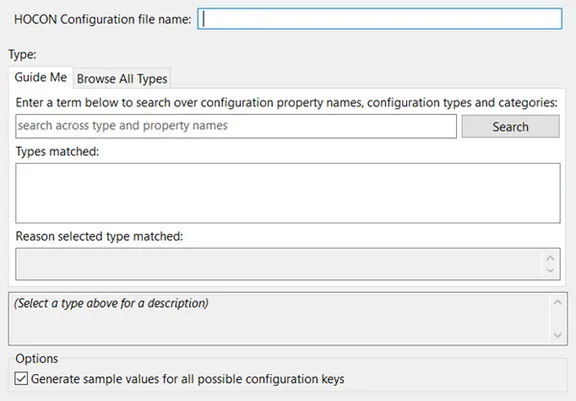Click the 'Types matched:' label
576x401 pixels.
pyautogui.click(x=57, y=151)
